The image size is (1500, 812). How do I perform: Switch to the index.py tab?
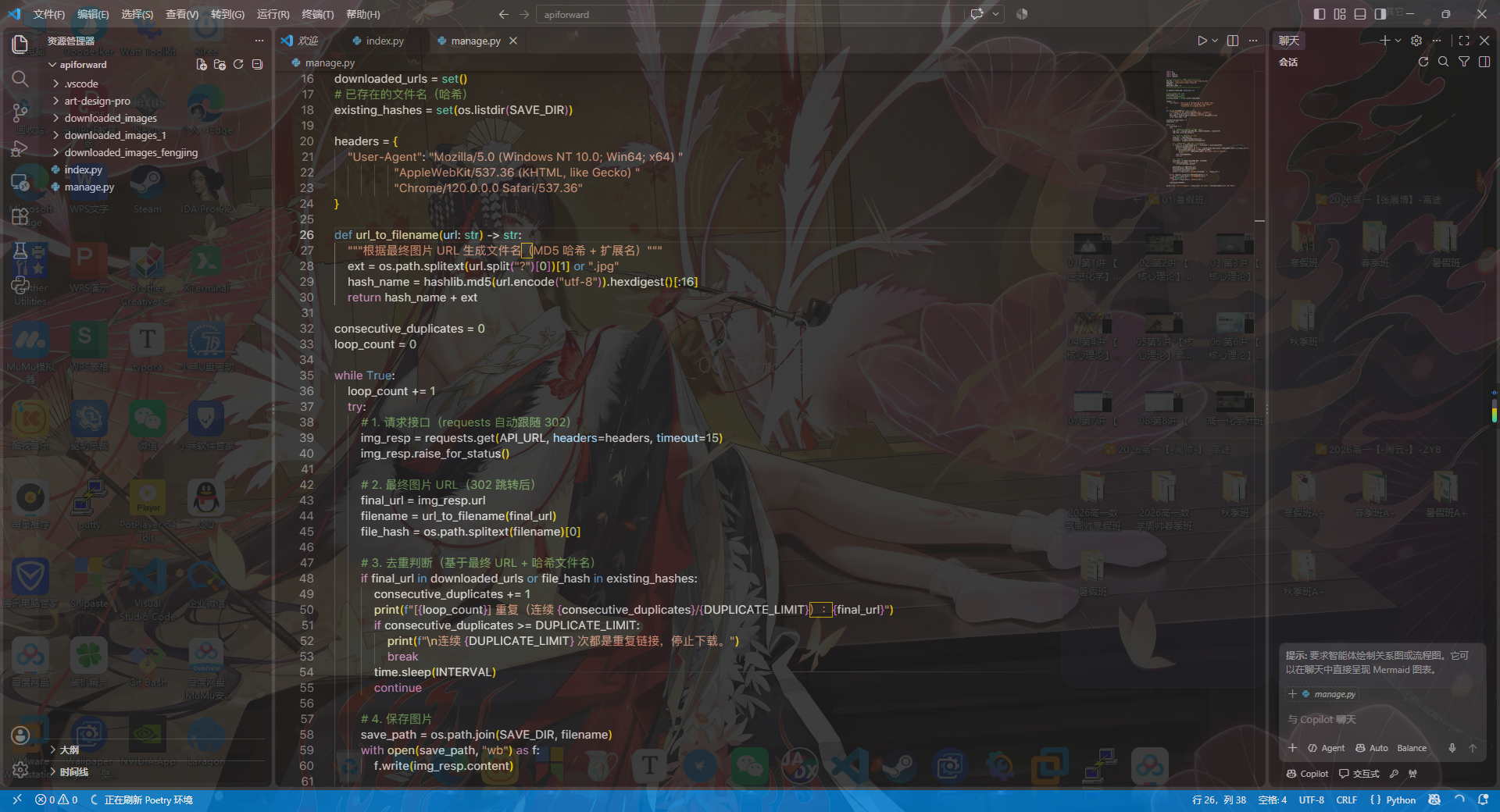(378, 41)
